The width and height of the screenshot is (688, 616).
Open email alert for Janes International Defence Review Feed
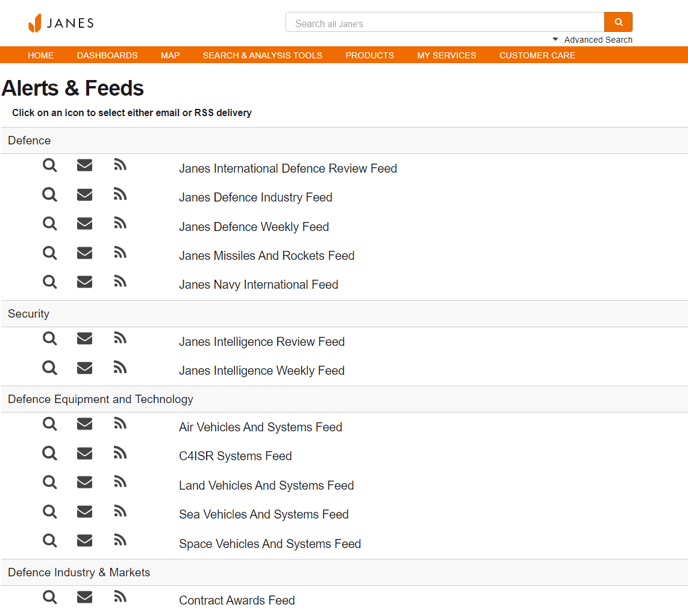pyautogui.click(x=85, y=165)
